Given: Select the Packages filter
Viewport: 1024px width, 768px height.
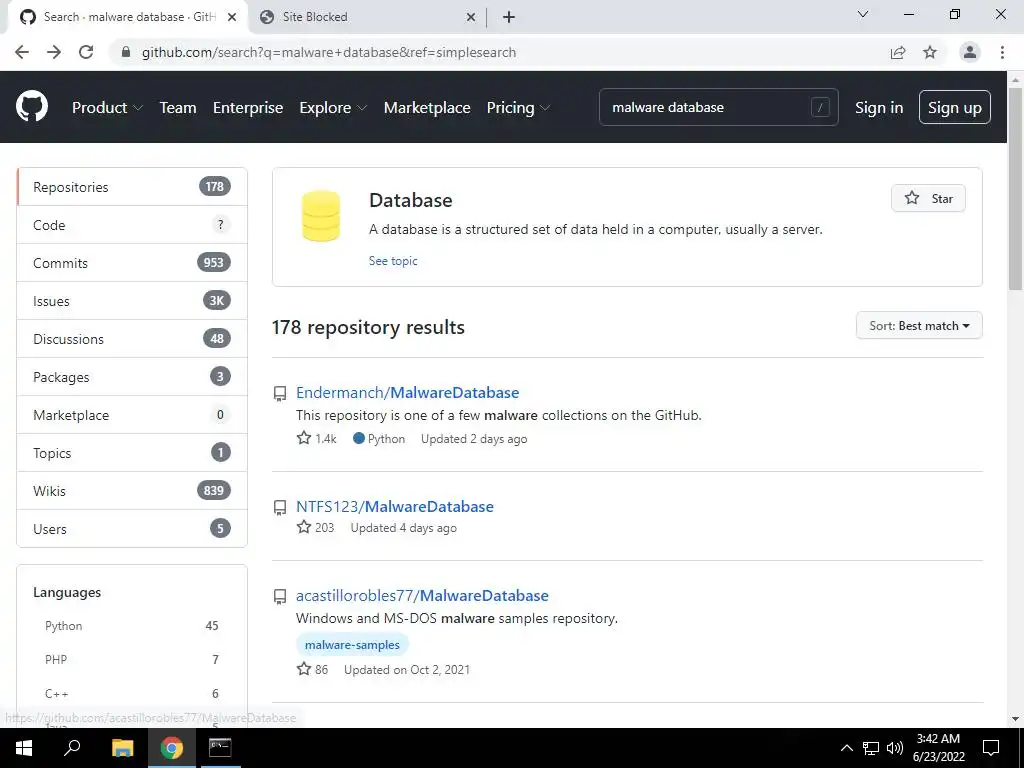Looking at the screenshot, I should click(132, 377).
